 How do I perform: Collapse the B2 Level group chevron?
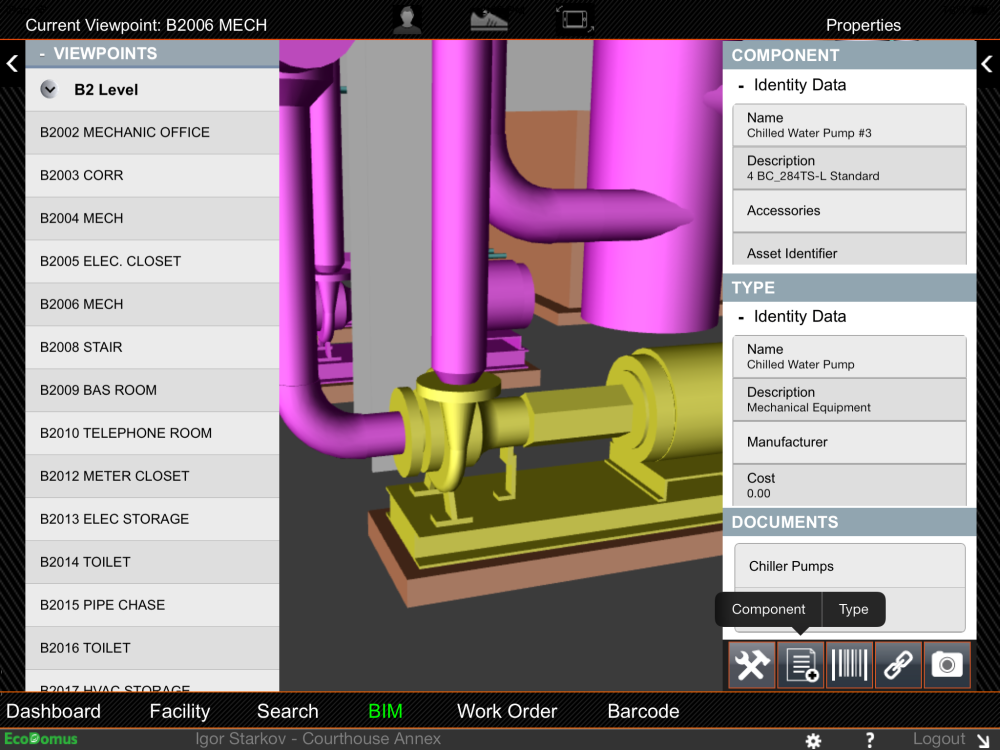48,88
